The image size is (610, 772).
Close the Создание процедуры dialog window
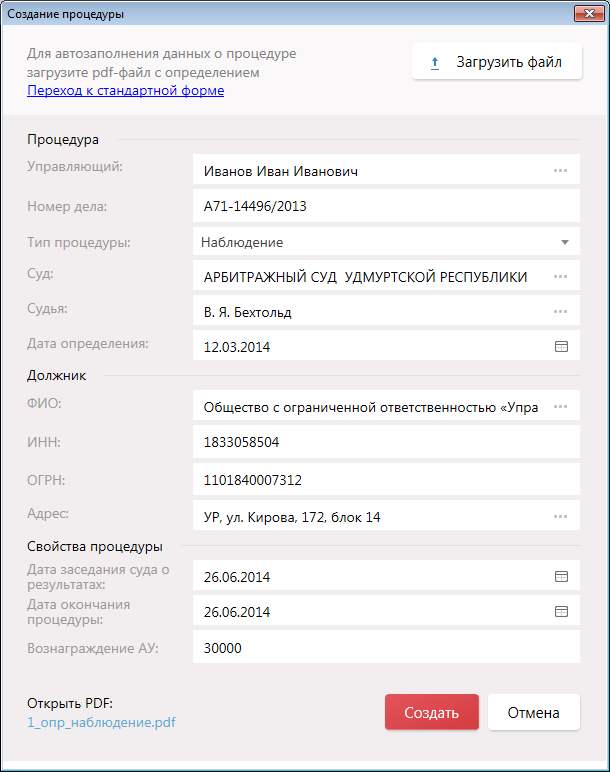pos(587,14)
